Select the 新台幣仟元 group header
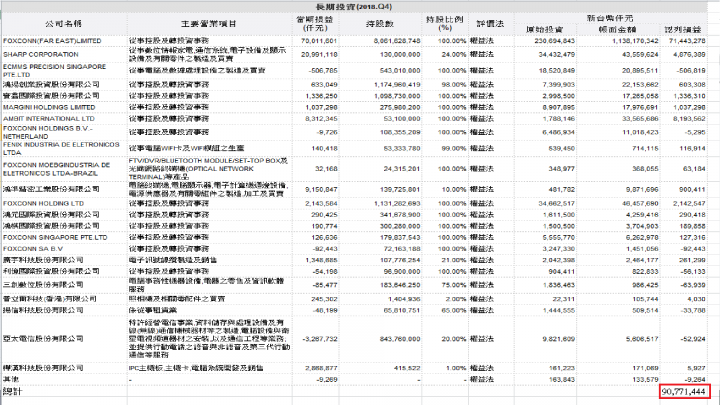Screen dimensions: 720x405 610,18
